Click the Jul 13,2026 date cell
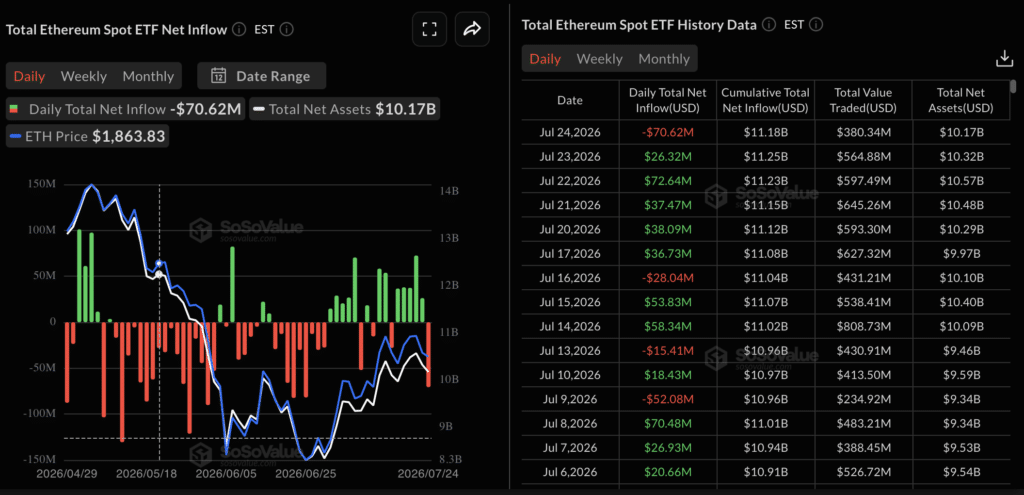Image resolution: width=1024 pixels, height=495 pixels. pyautogui.click(x=570, y=350)
